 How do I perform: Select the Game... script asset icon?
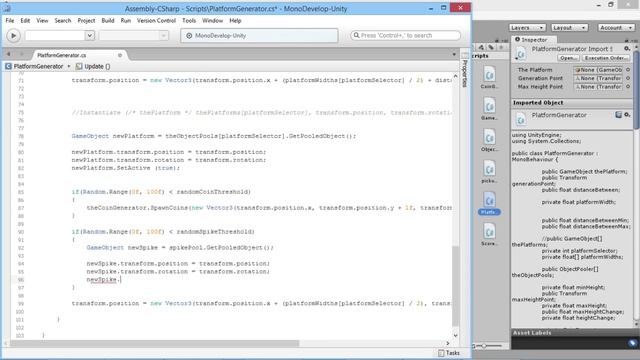(489, 106)
